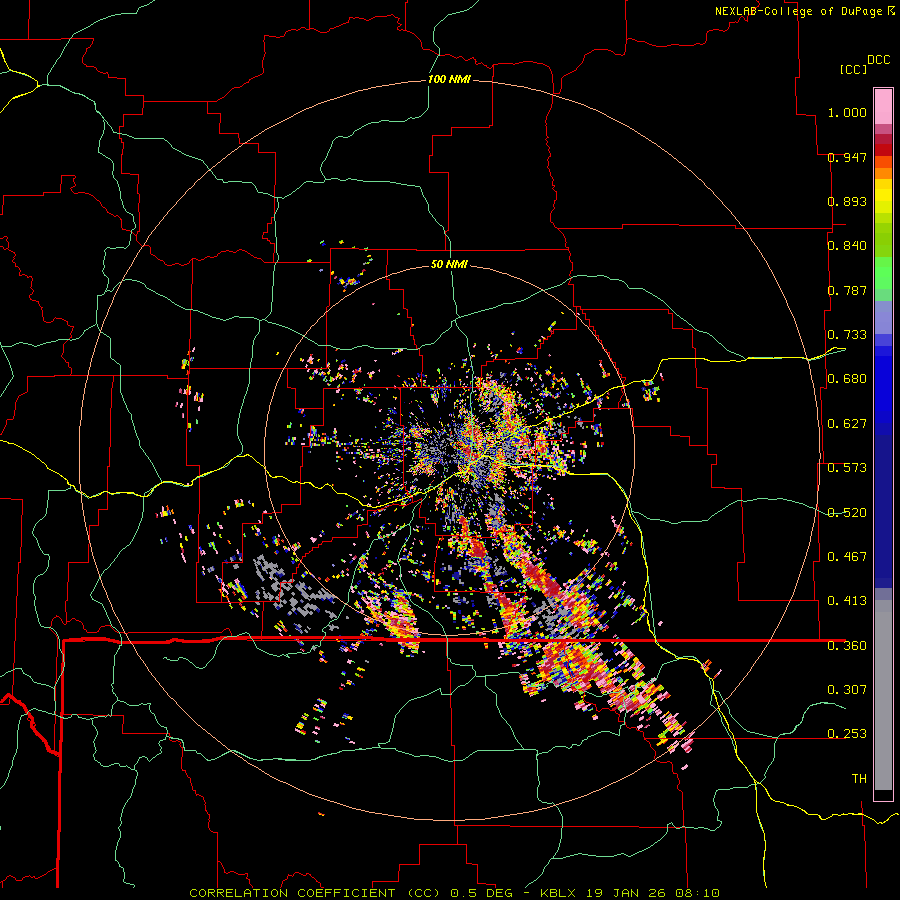Click the TH threshold label in legend

859,779
